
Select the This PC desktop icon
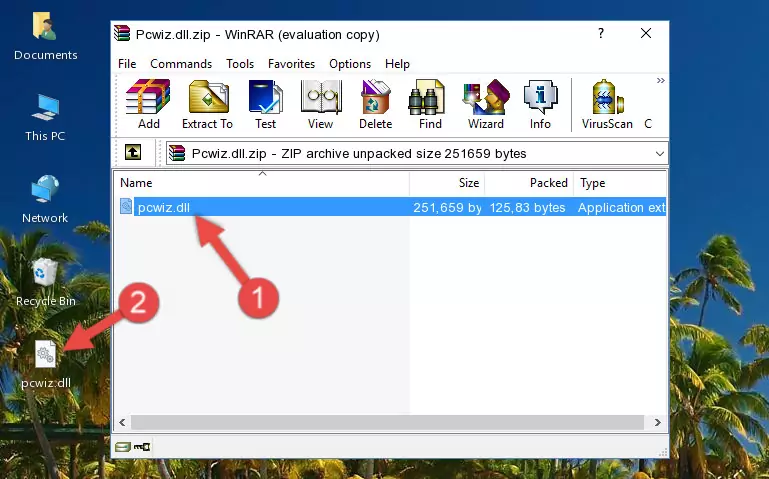[x=45, y=118]
